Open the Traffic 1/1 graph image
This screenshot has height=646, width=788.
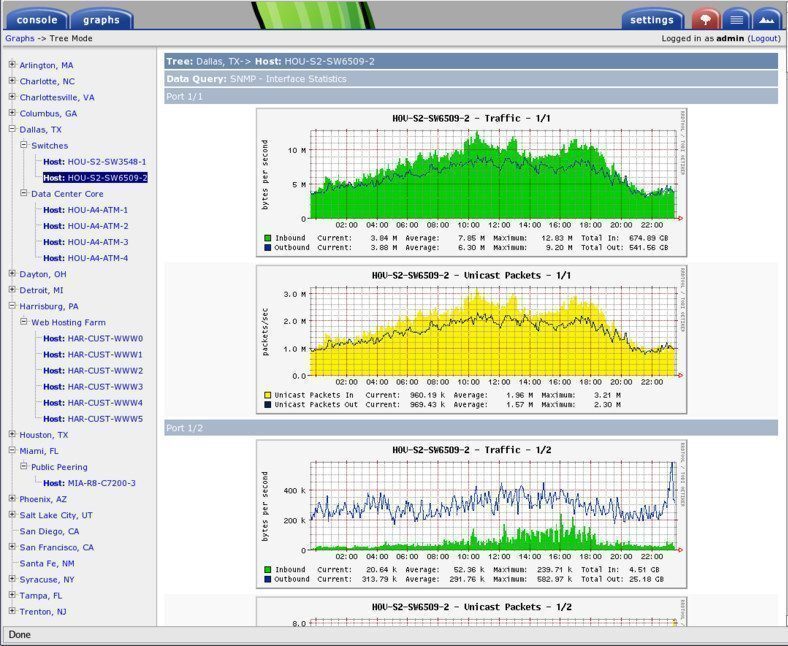tap(471, 182)
